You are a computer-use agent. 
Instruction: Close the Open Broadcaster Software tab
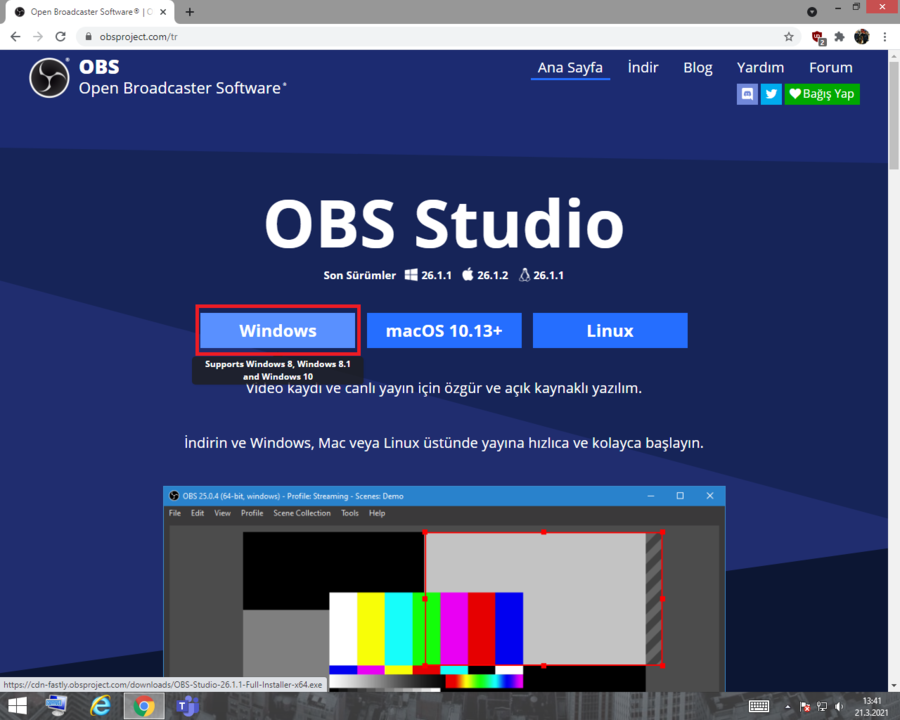(163, 11)
